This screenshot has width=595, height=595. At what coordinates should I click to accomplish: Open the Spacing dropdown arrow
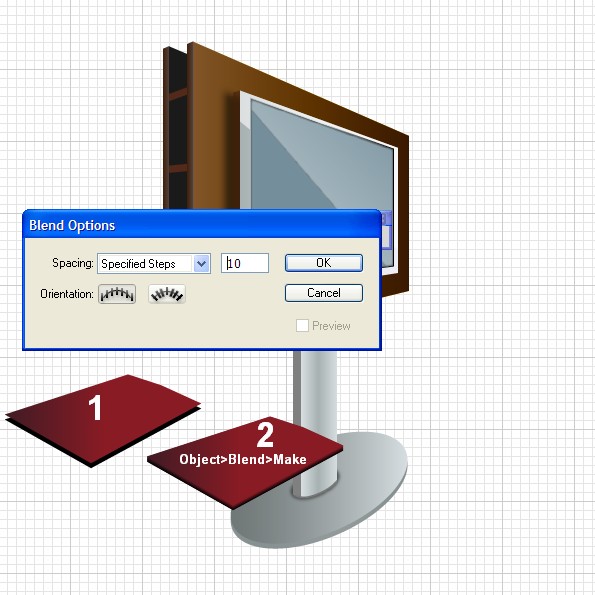pos(201,263)
